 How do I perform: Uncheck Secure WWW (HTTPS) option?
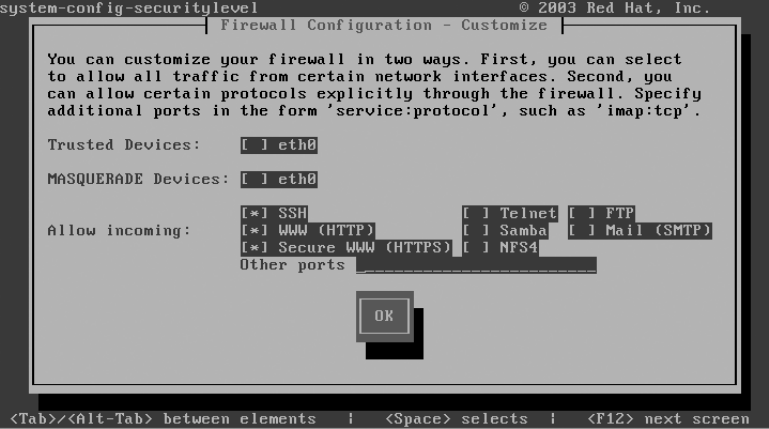pos(346,248)
